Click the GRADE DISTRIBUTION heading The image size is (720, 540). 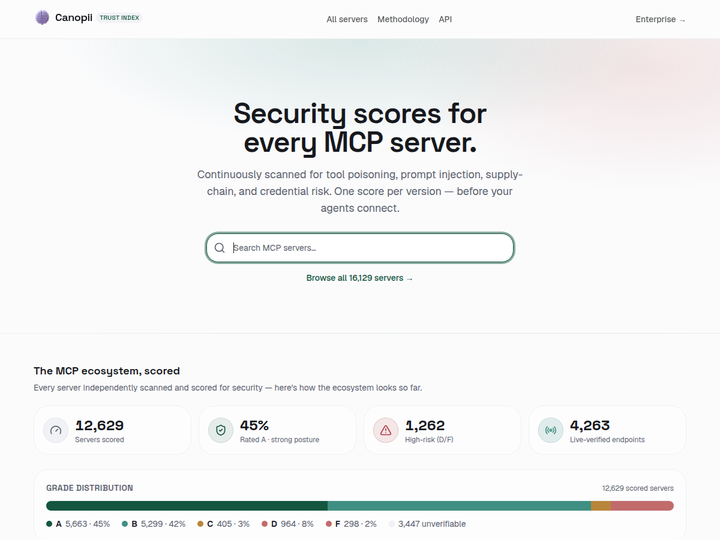pos(90,488)
